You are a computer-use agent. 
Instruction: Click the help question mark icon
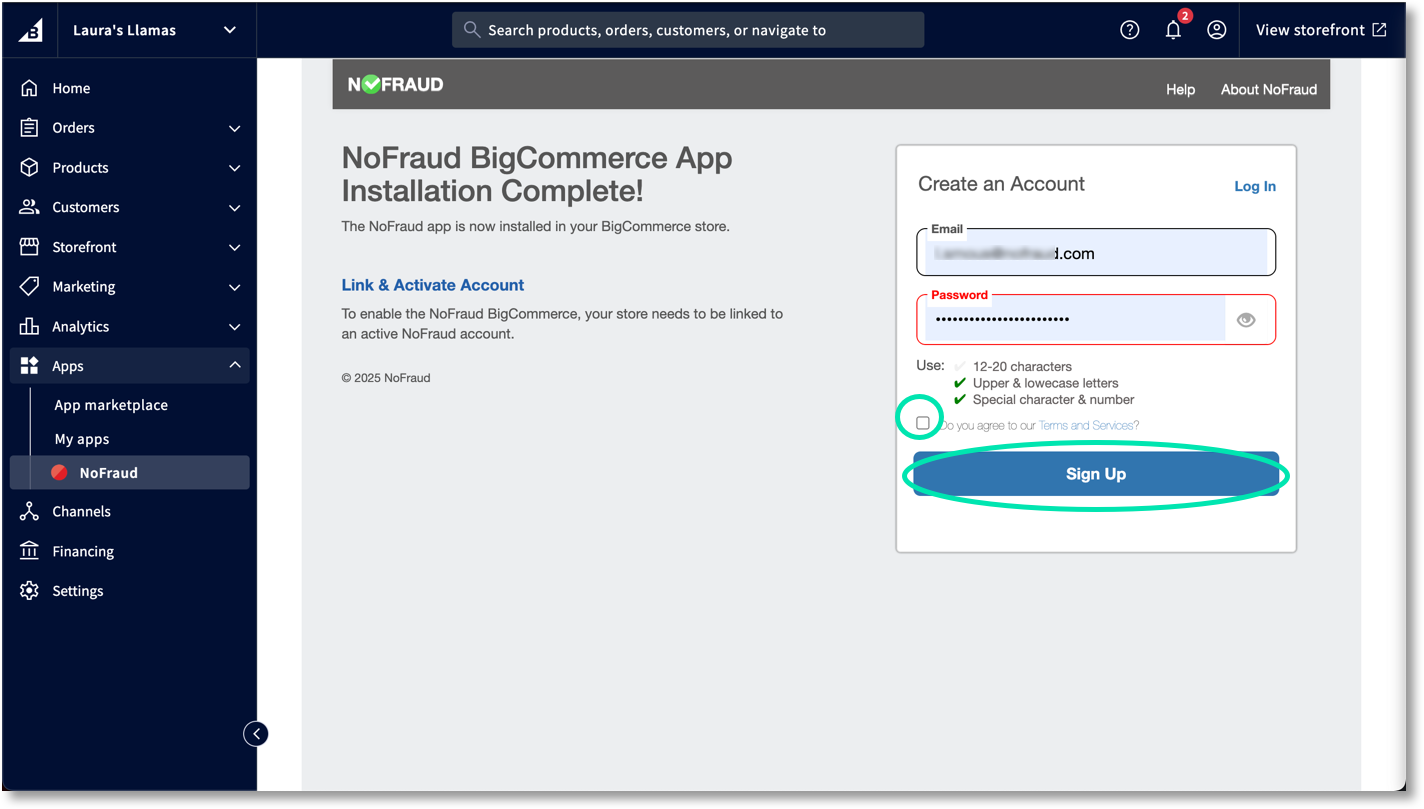1129,30
